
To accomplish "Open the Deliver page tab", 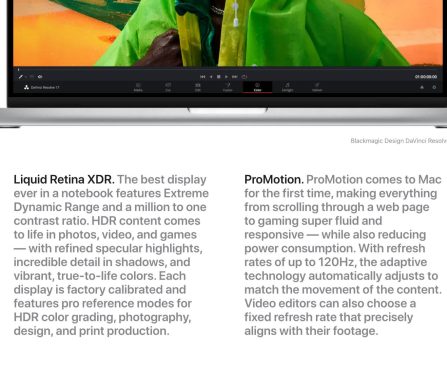I will [x=317, y=87].
